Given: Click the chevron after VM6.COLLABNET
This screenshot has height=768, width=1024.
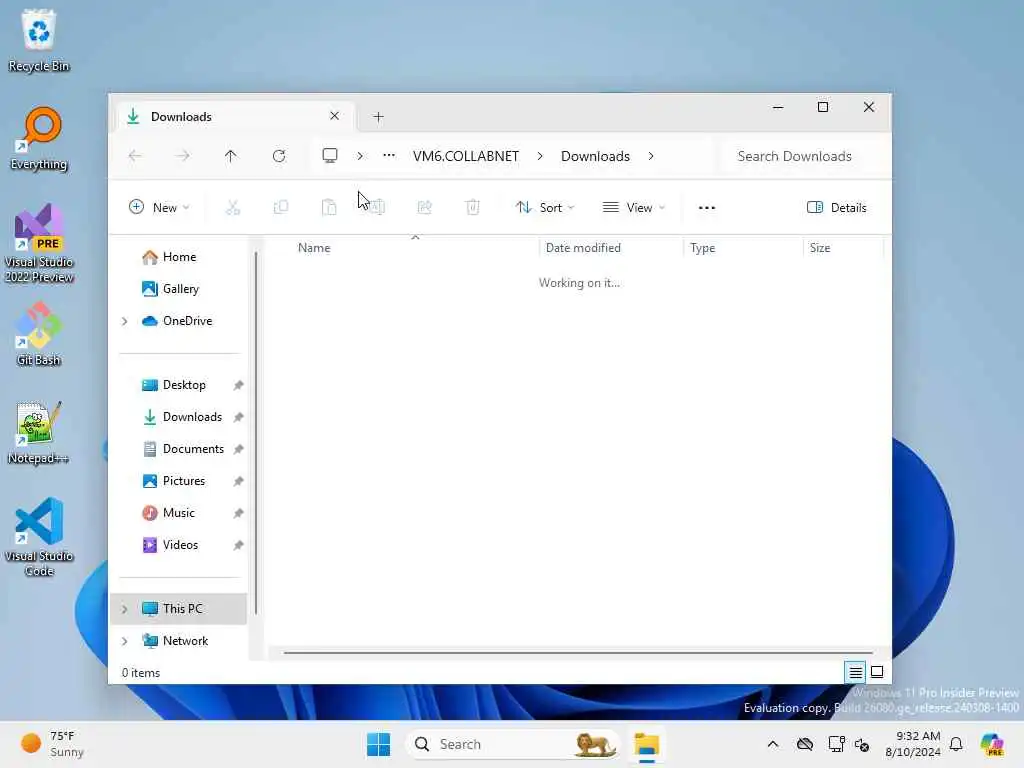Looking at the screenshot, I should coord(540,156).
